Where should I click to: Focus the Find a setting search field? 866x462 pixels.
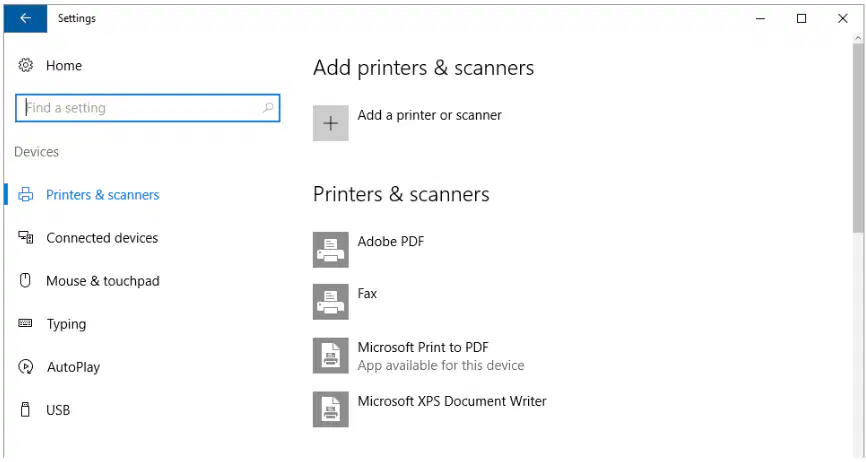coord(147,108)
